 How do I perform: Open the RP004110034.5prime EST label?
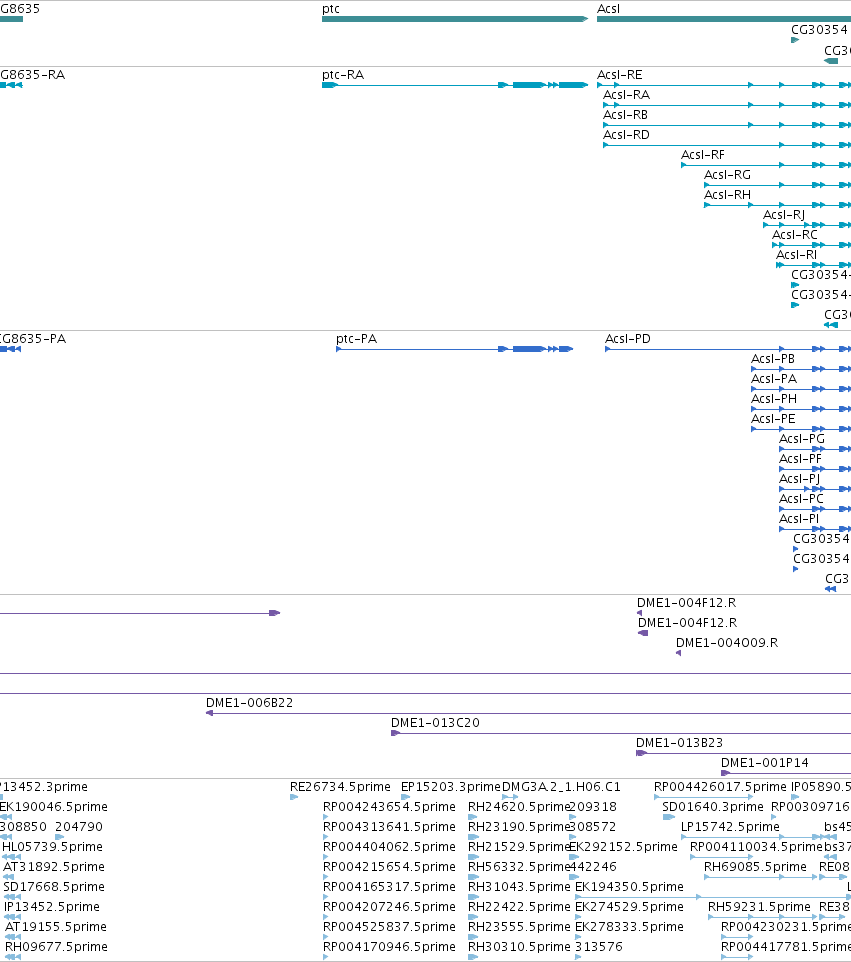pos(756,847)
